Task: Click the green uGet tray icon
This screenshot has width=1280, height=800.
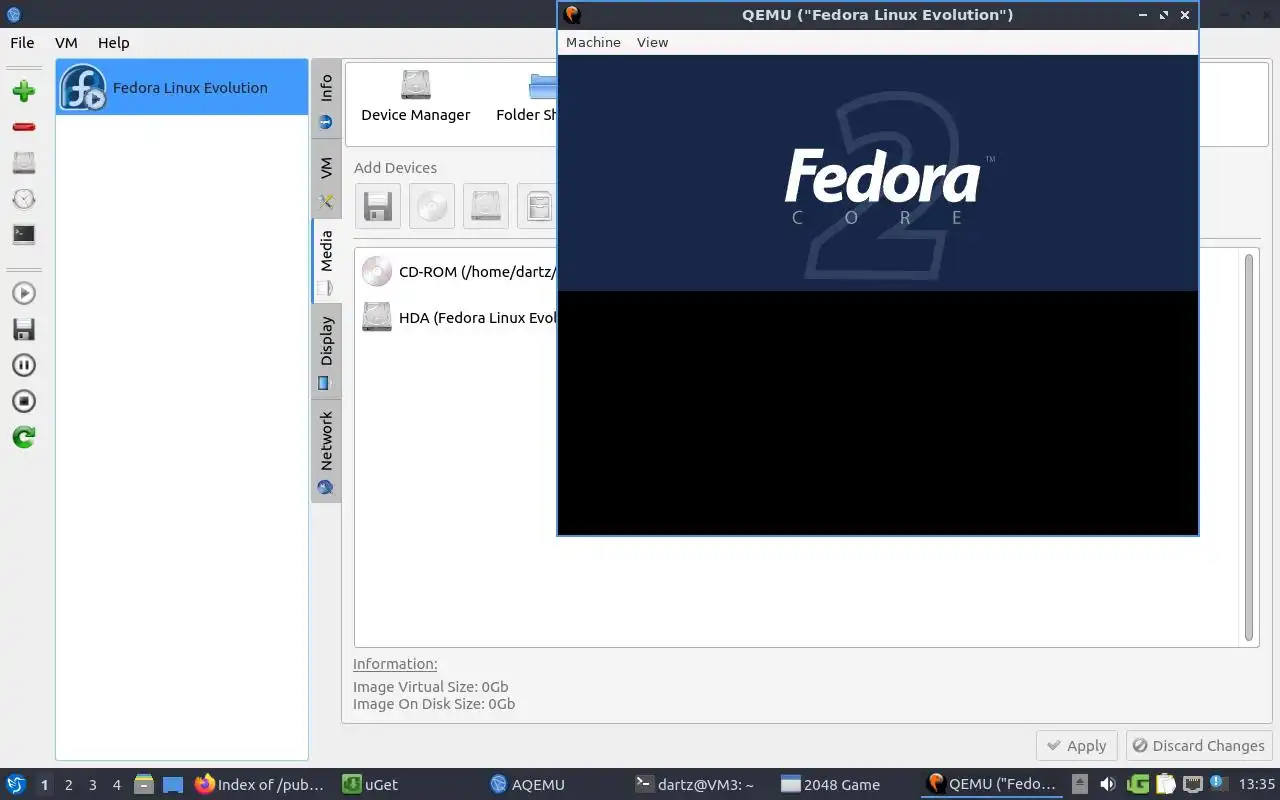Action: tap(1138, 784)
